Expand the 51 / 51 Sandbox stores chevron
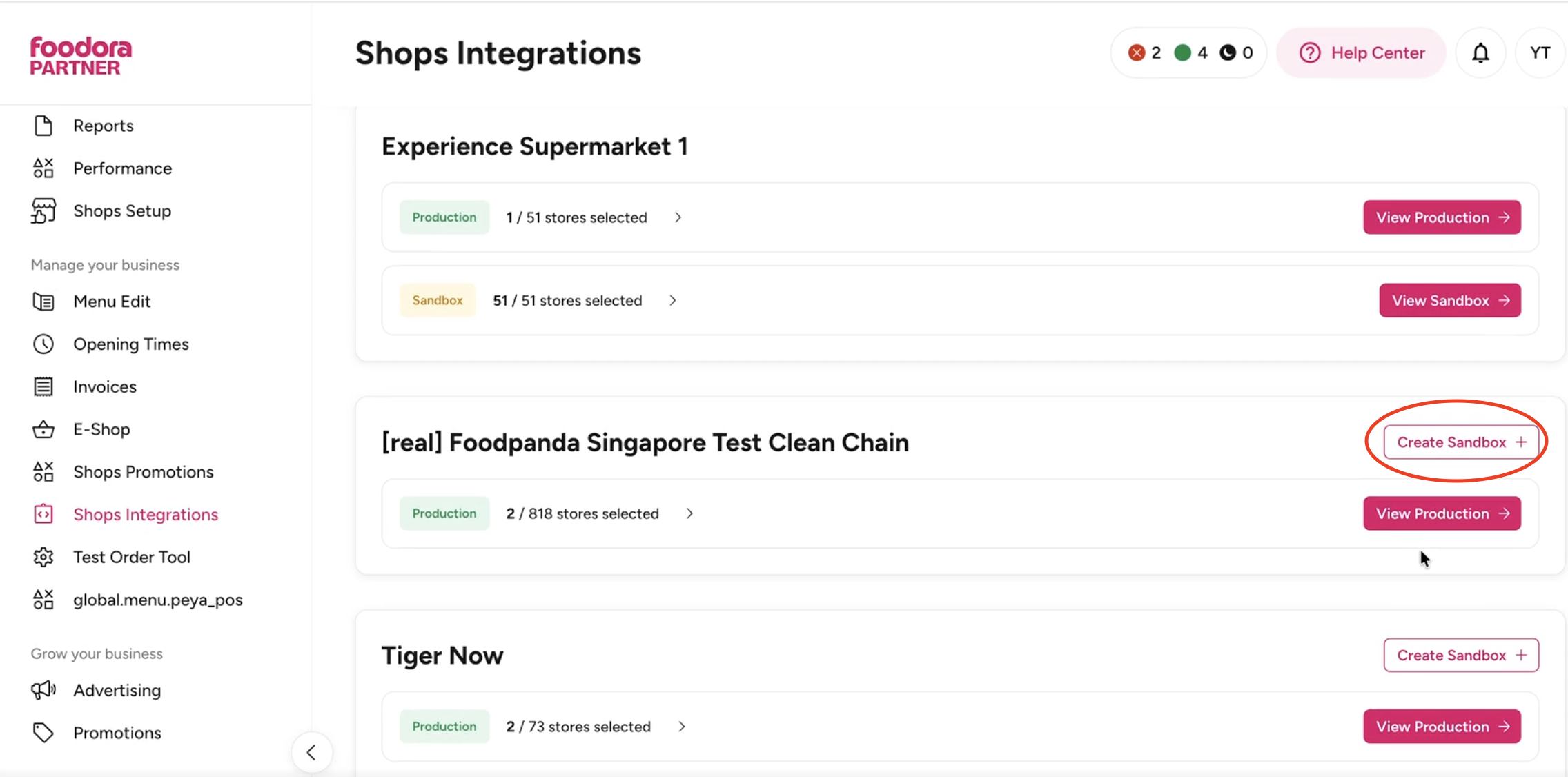 [673, 300]
